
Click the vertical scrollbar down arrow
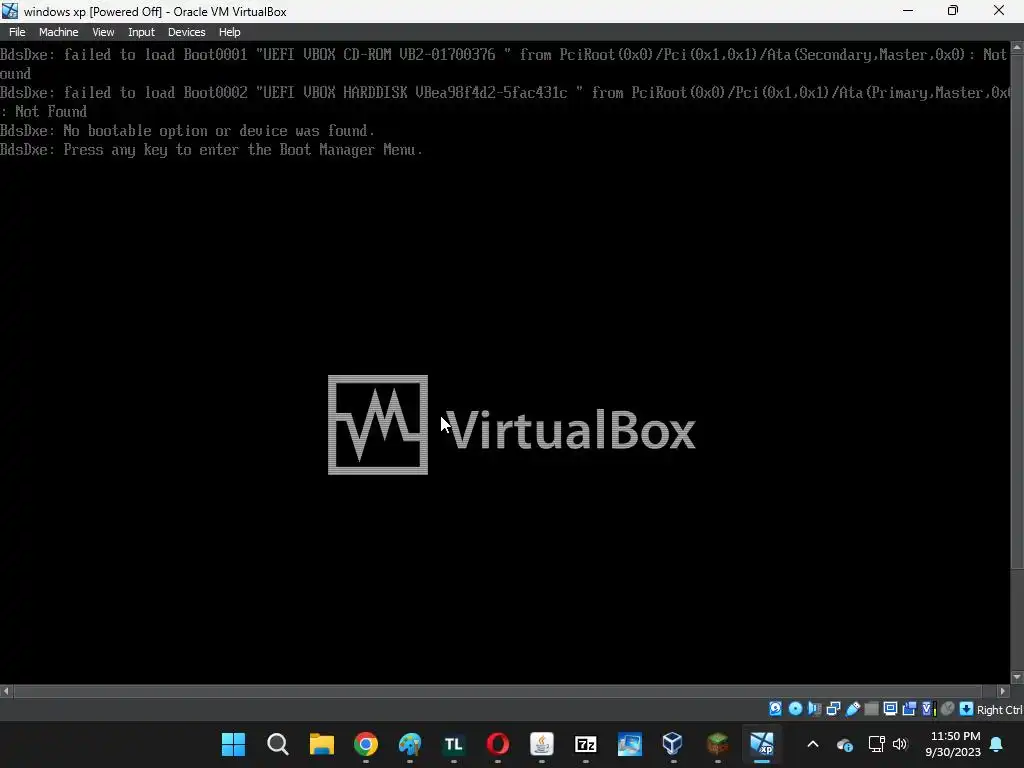point(1017,678)
